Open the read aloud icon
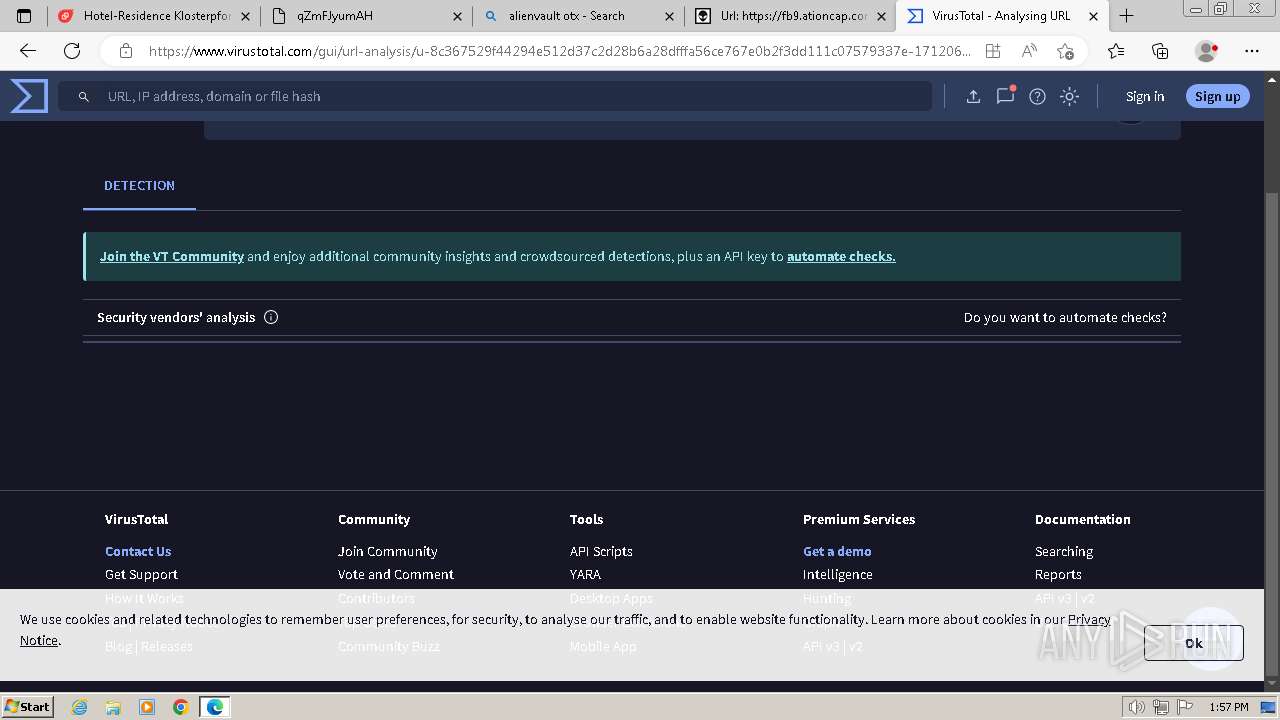Viewport: 1280px width, 720px height. tap(1029, 51)
